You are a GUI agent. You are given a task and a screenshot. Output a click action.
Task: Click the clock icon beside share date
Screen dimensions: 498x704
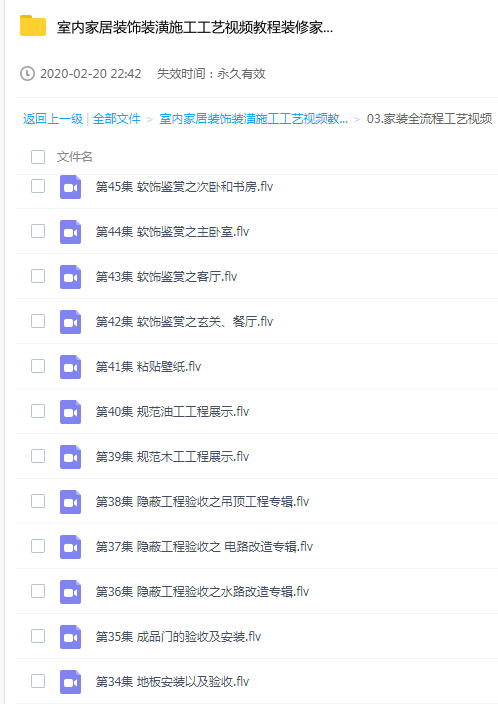[x=27, y=74]
